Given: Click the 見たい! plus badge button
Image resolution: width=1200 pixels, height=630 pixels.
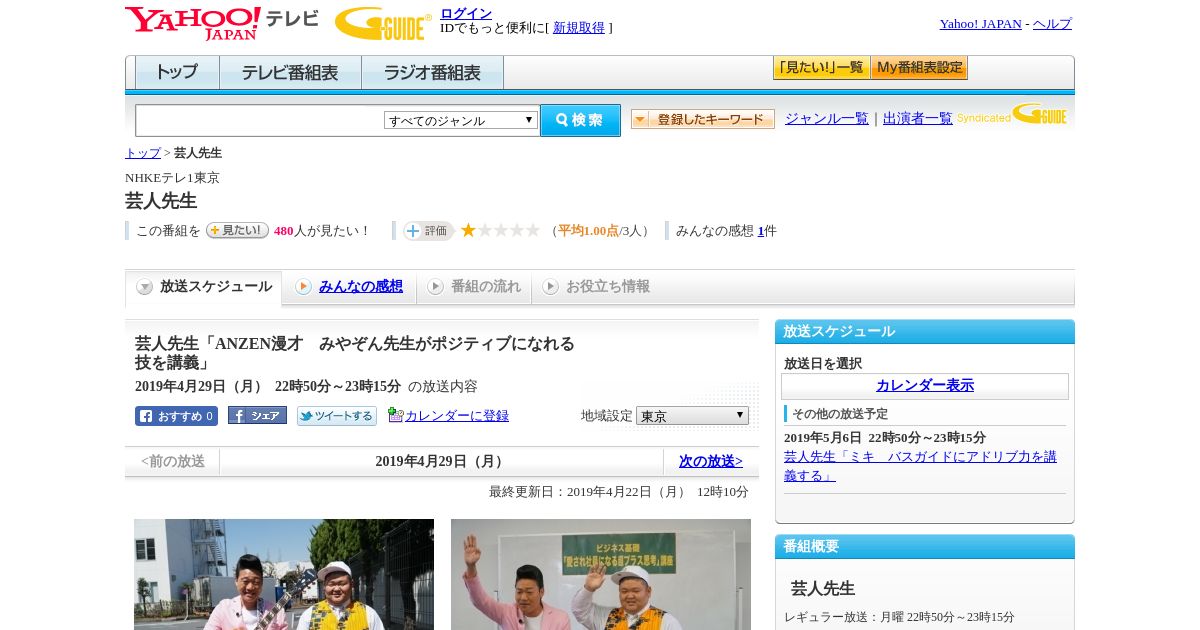Looking at the screenshot, I should [x=237, y=230].
